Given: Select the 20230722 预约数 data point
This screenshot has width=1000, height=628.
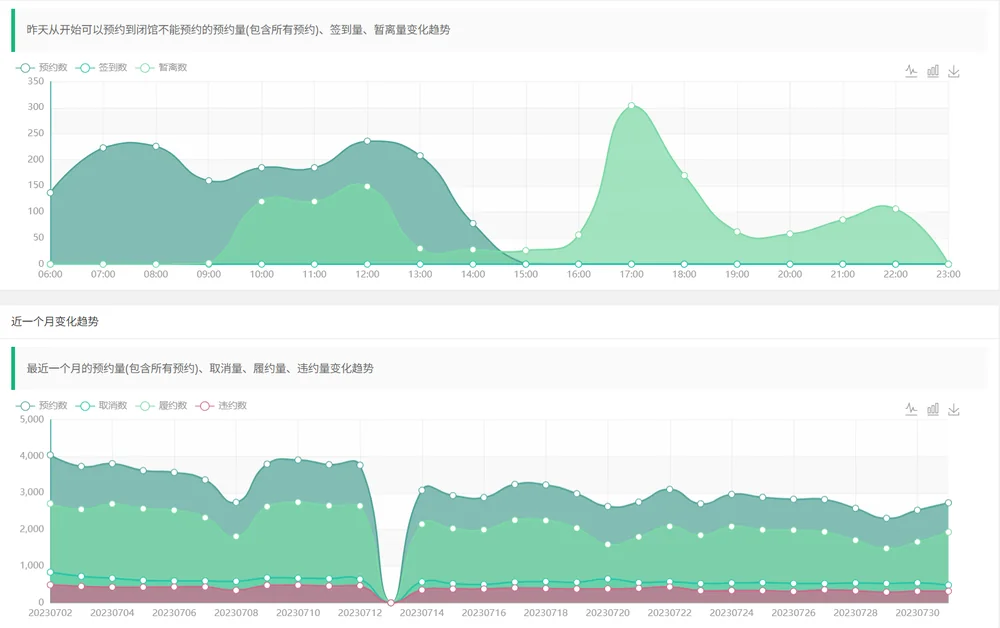Looking at the screenshot, I should (670, 489).
